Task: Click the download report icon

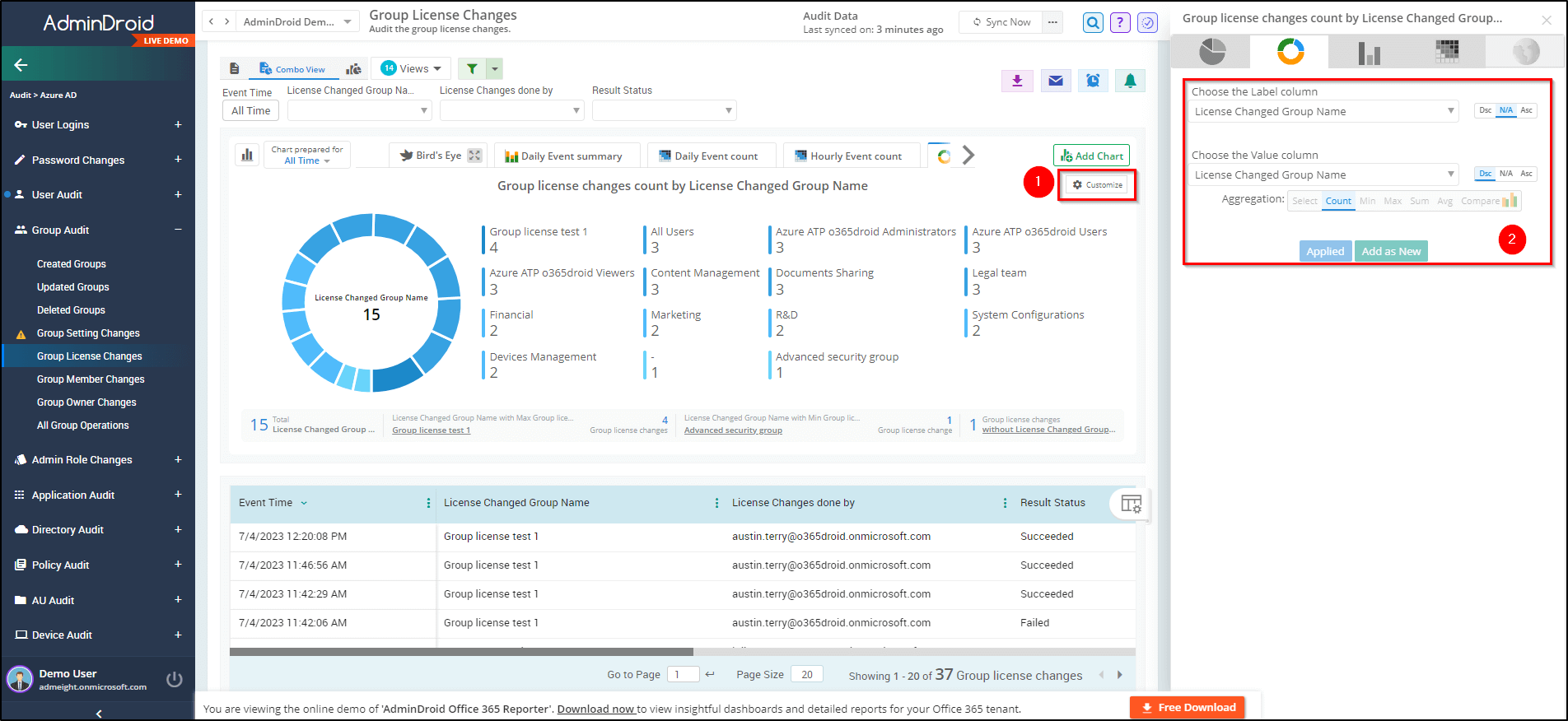Action: pyautogui.click(x=1017, y=81)
